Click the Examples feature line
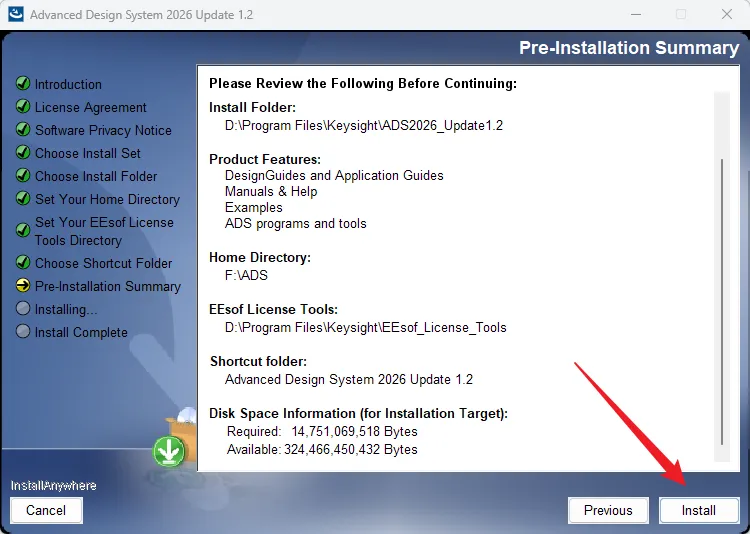This screenshot has width=750, height=534. tap(254, 208)
